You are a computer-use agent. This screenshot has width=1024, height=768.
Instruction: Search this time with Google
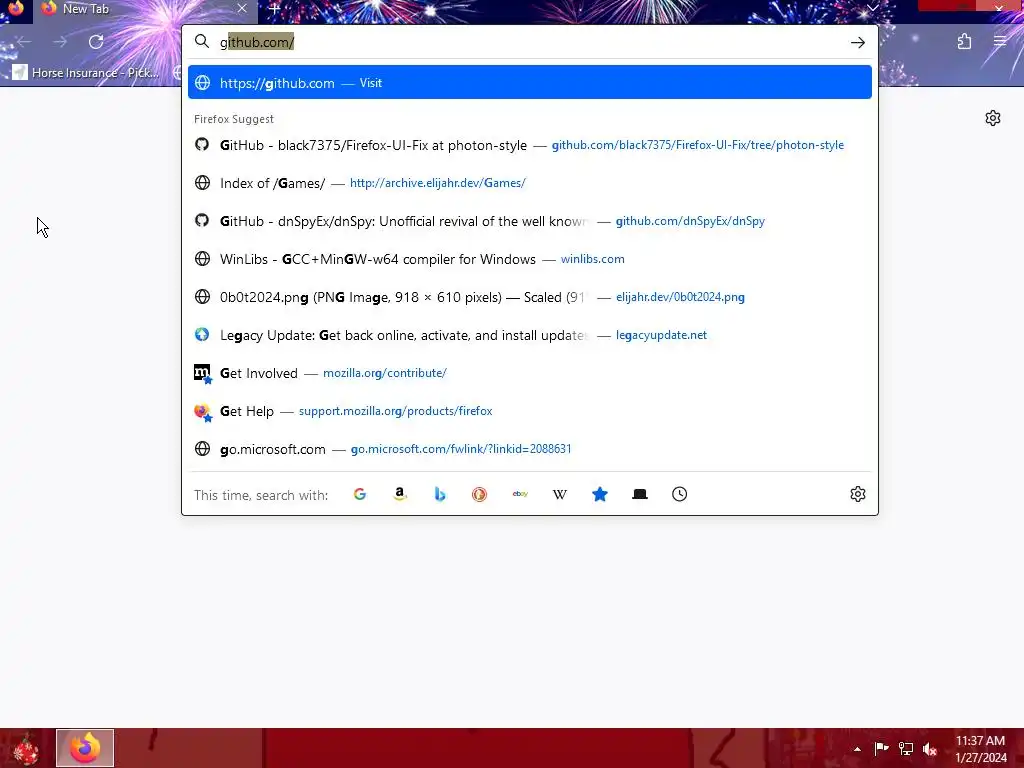360,494
